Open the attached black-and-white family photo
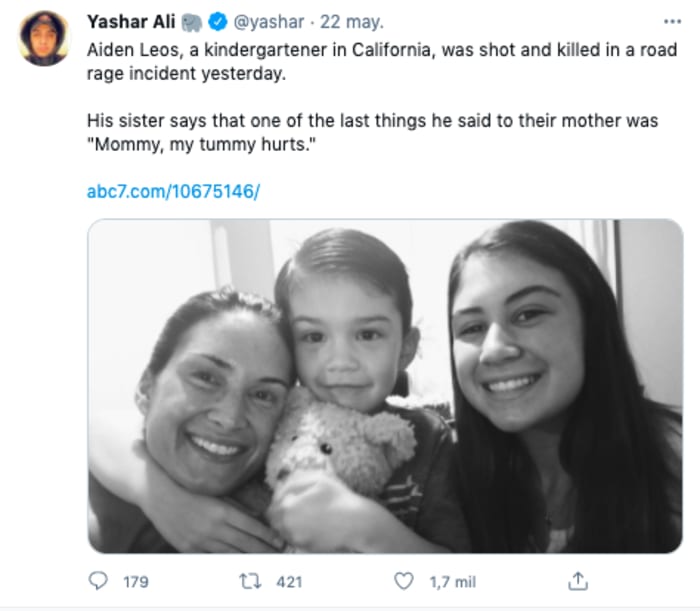 click(385, 385)
